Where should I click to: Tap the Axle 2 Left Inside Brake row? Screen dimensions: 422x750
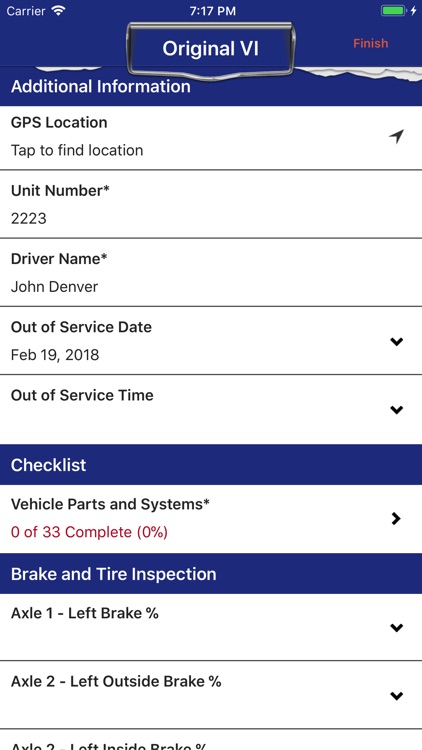(211, 740)
